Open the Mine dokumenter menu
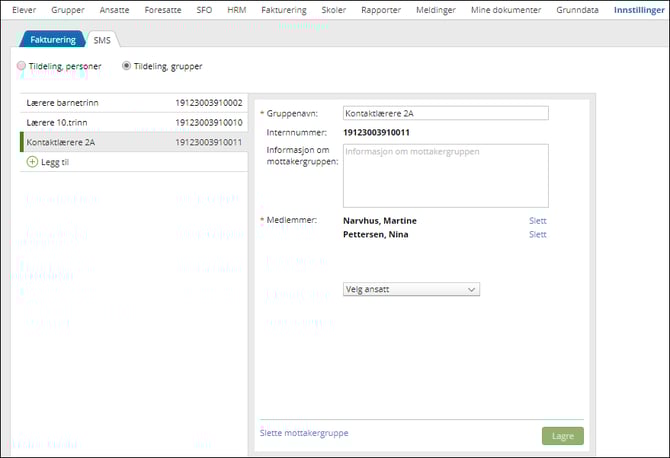This screenshot has width=670, height=458. 505,10
